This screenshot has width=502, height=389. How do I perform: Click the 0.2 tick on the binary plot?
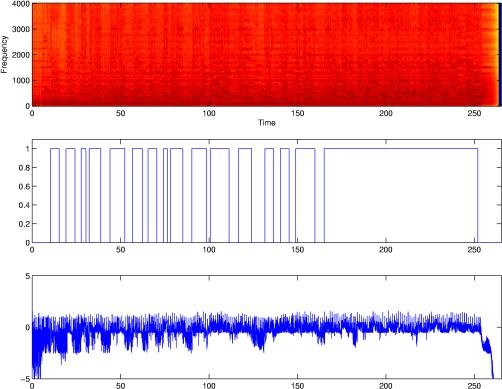(x=24, y=224)
